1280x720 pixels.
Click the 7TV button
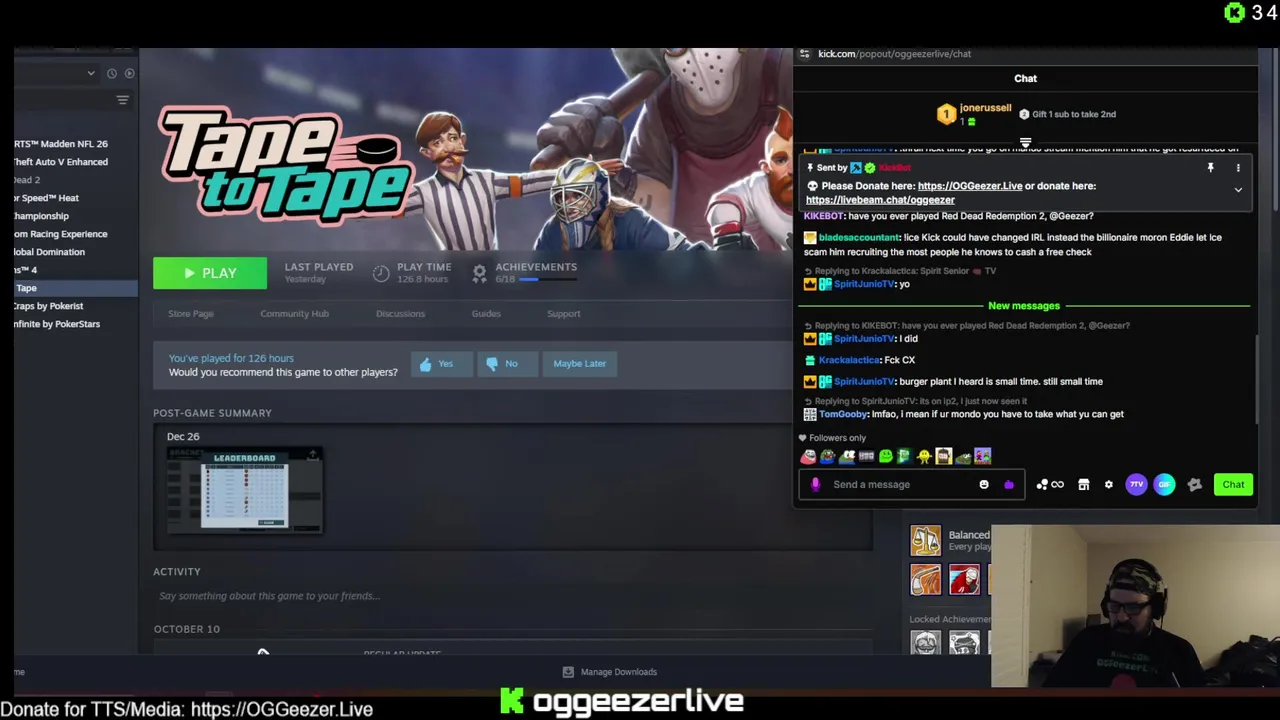1136,484
